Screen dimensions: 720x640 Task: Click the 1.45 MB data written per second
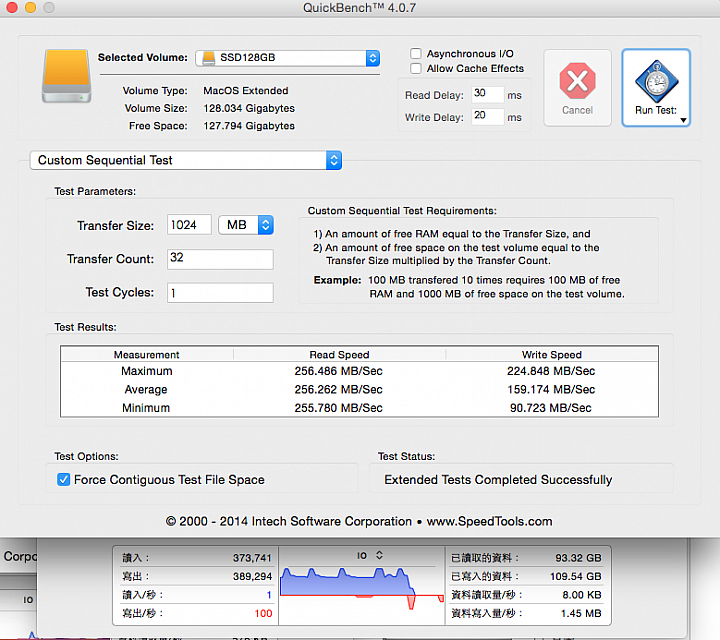click(x=581, y=613)
